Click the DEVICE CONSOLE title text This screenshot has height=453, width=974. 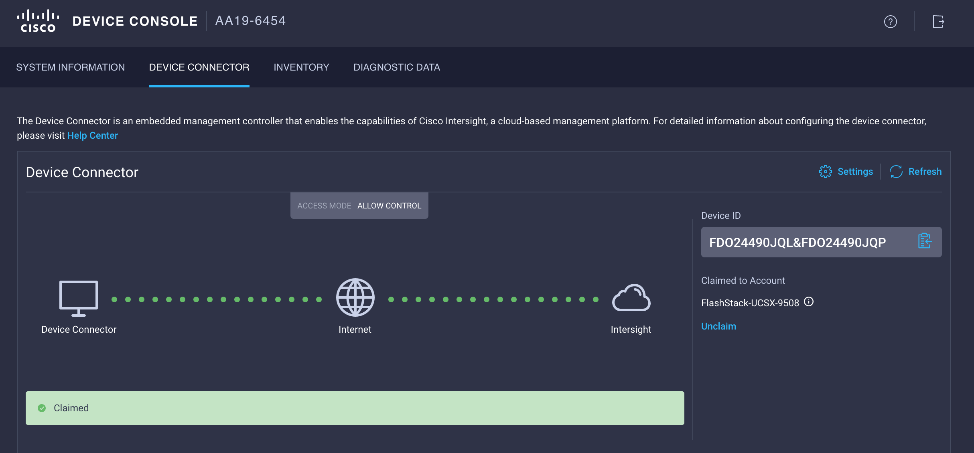tap(135, 21)
